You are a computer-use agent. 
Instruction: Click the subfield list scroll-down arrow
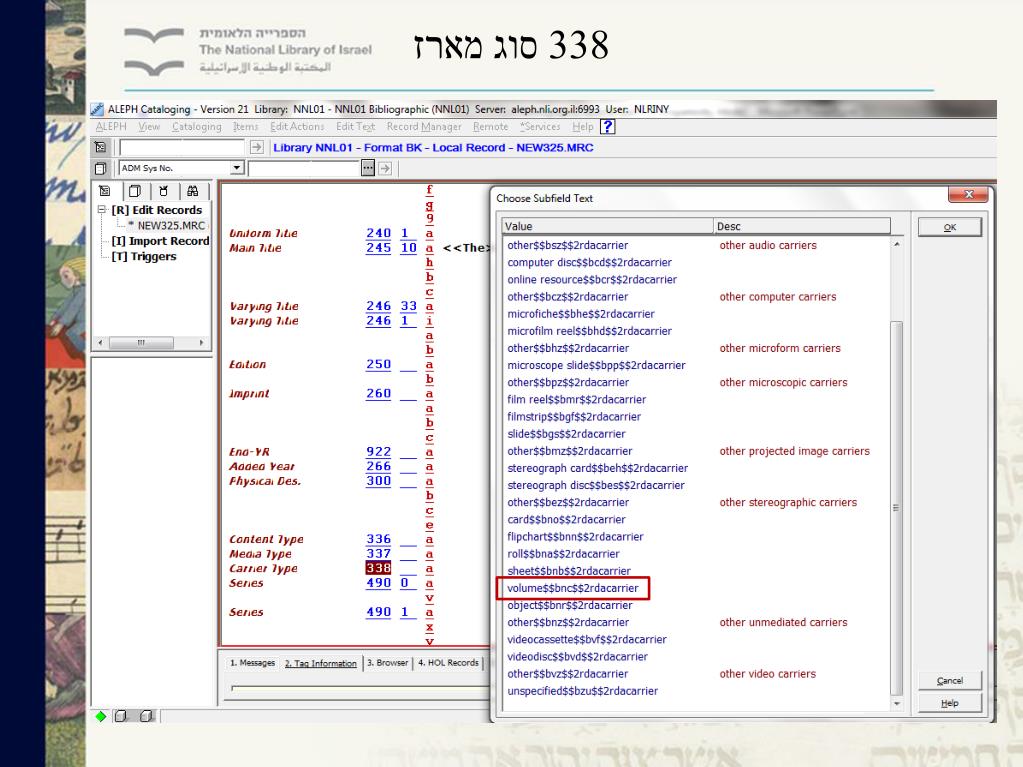click(897, 704)
